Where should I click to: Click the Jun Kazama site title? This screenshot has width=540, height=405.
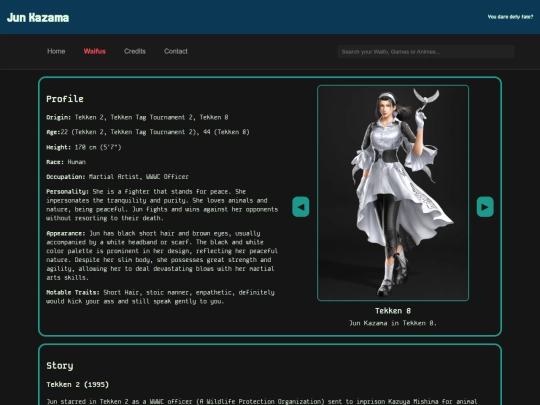pos(38,18)
